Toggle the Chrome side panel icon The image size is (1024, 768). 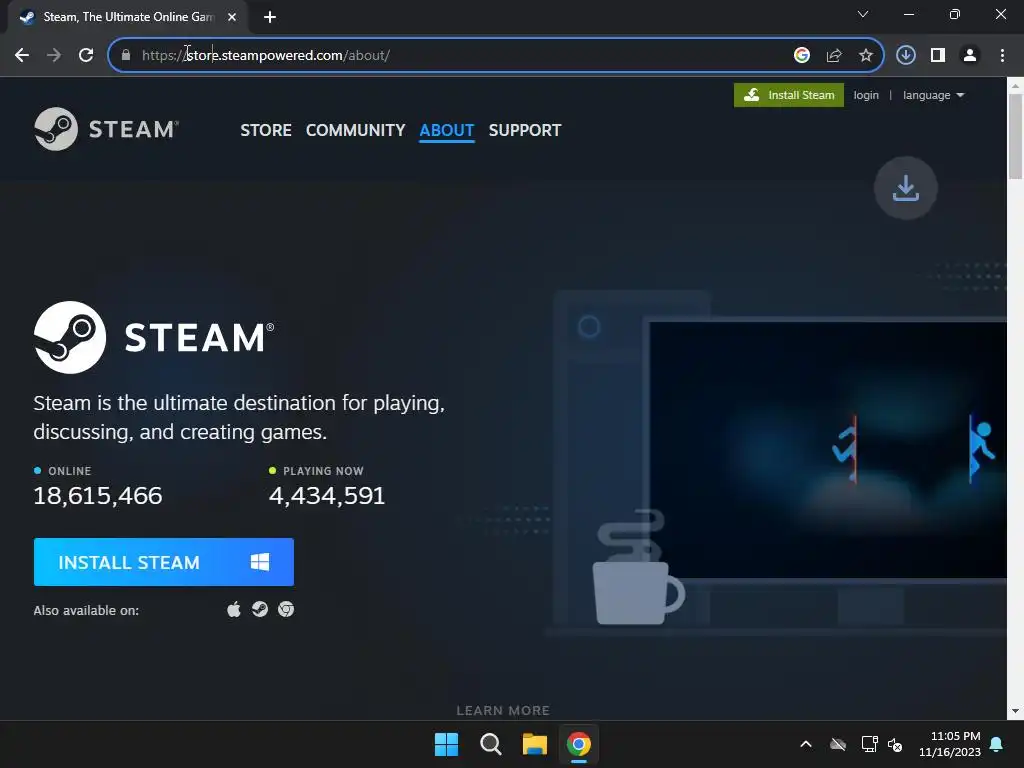coord(938,55)
